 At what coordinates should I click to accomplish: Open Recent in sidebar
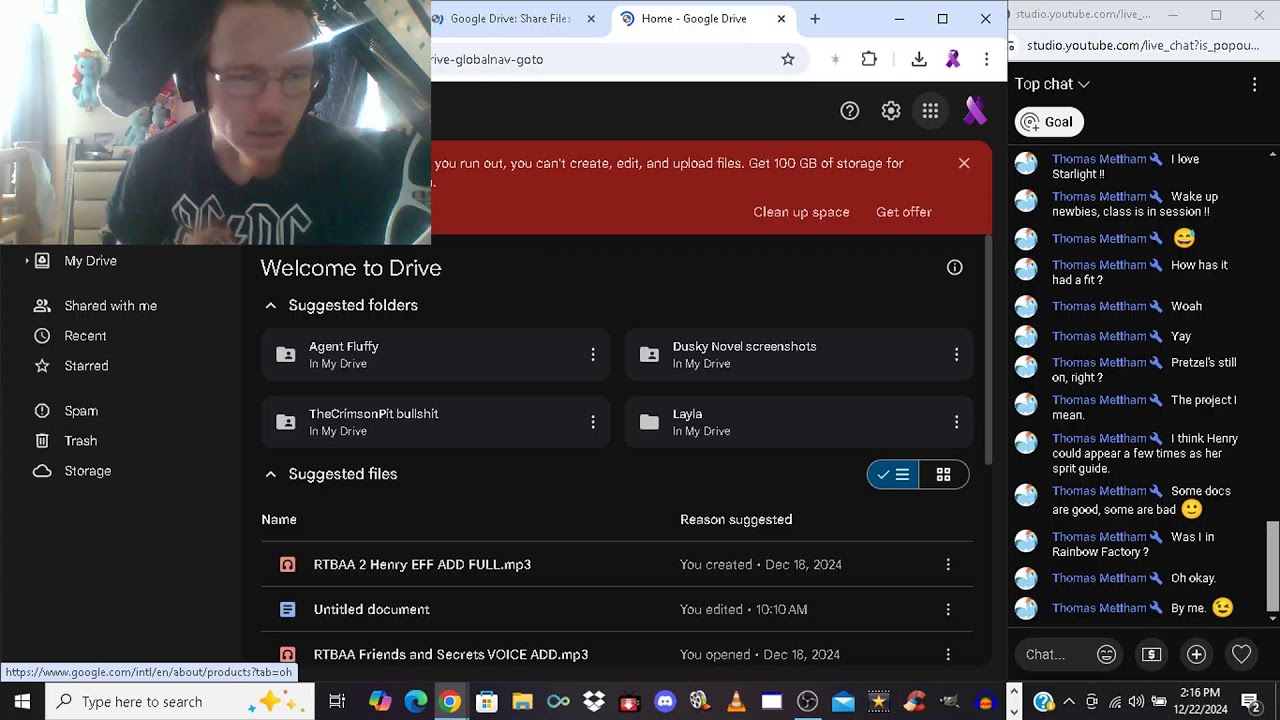tap(85, 336)
